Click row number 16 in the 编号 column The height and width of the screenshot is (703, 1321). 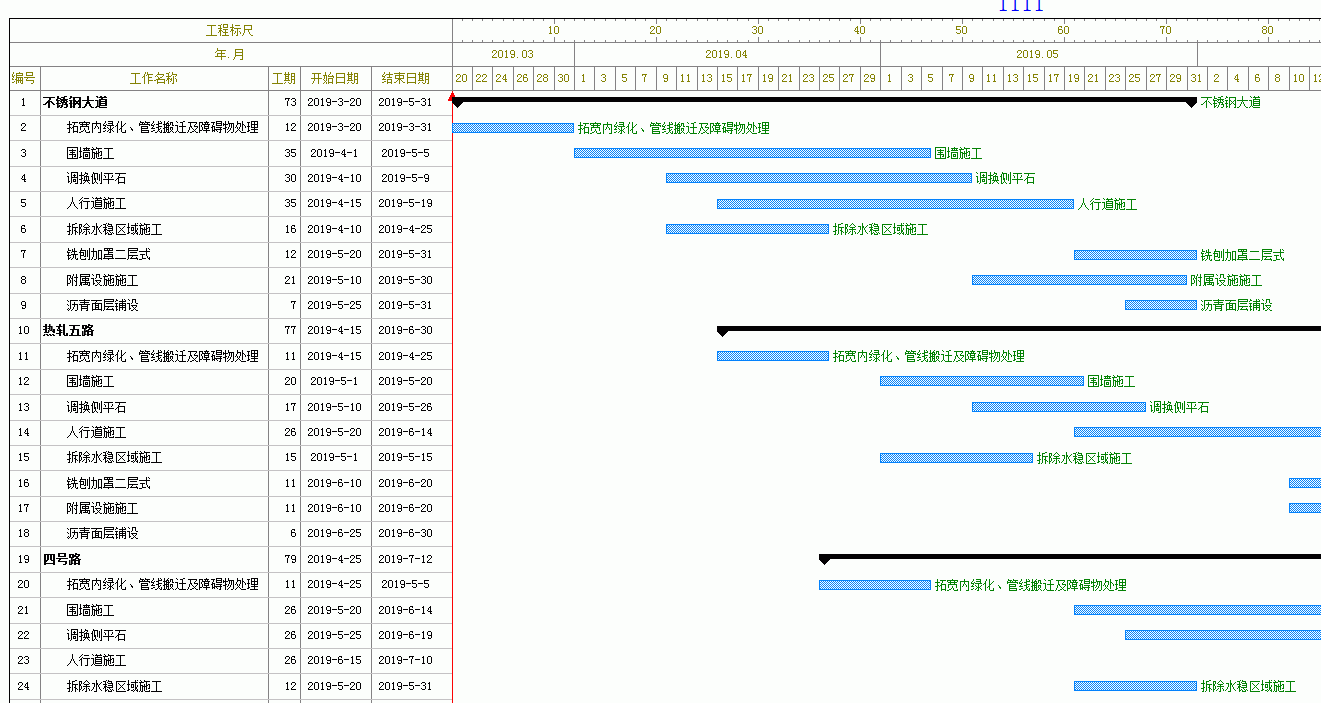[x=24, y=483]
